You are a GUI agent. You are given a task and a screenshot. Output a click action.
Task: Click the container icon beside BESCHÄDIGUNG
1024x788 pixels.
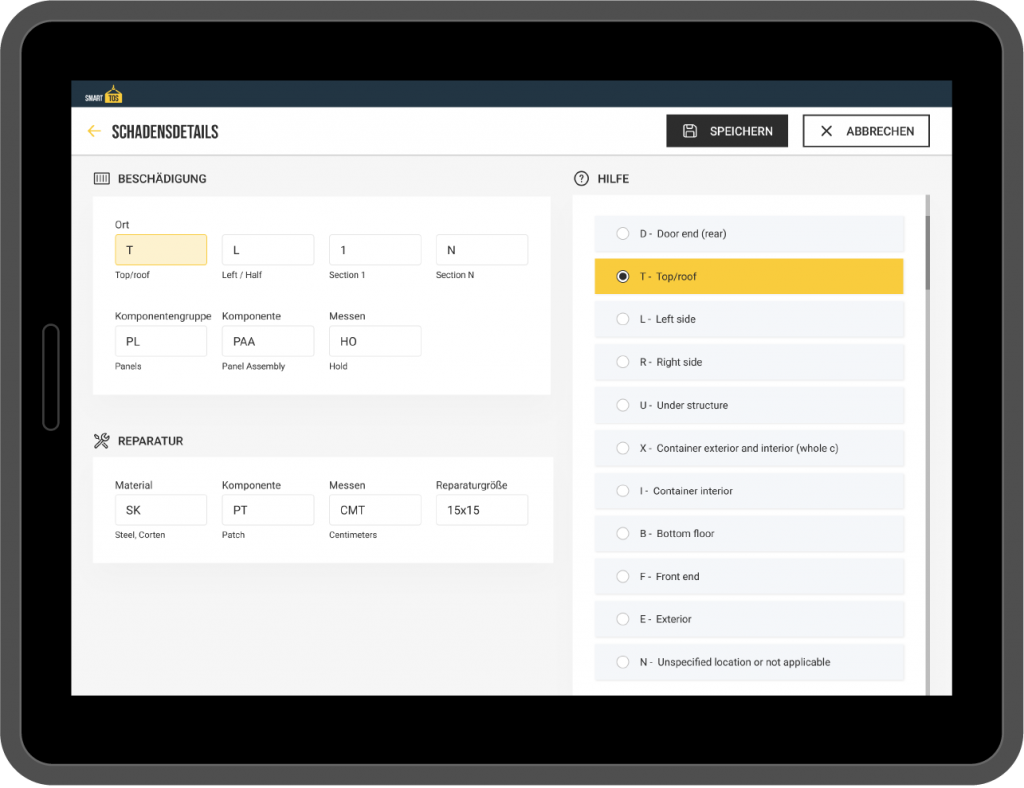point(100,179)
